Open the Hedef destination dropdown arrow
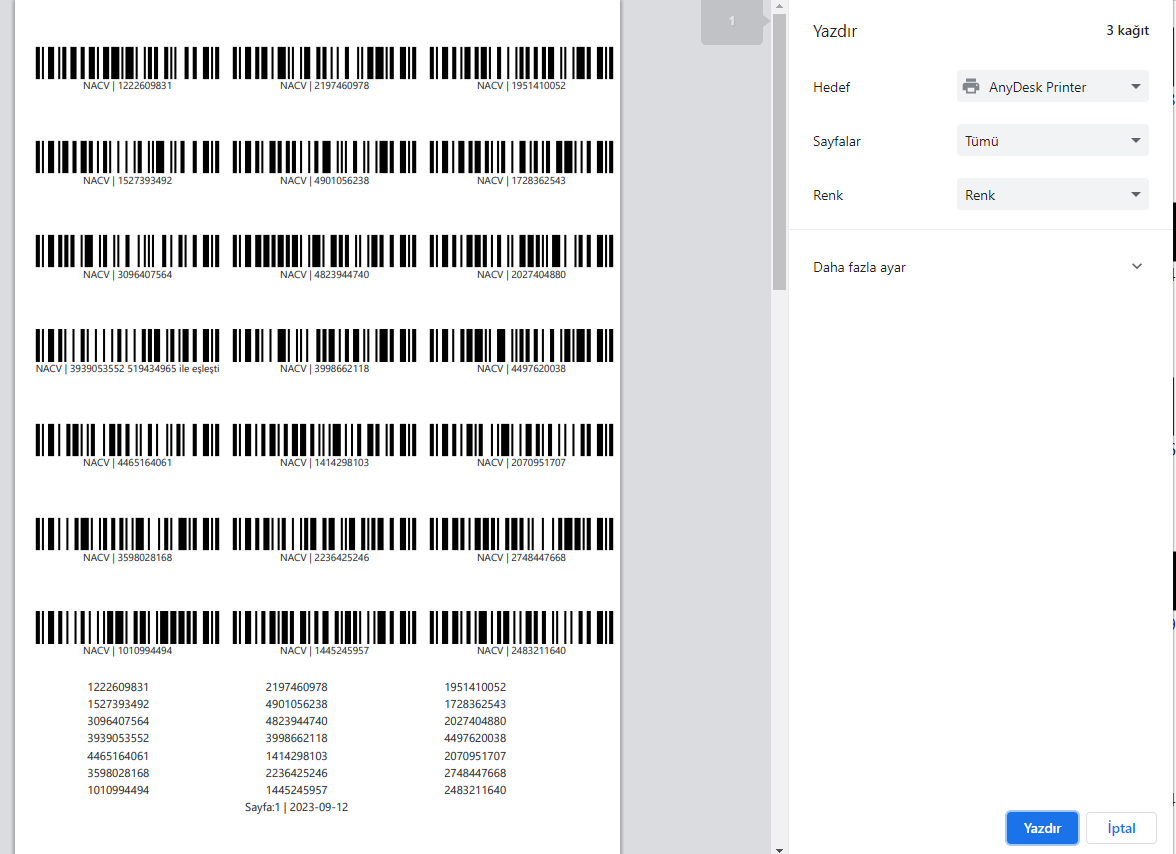The image size is (1176, 854). click(x=1135, y=87)
